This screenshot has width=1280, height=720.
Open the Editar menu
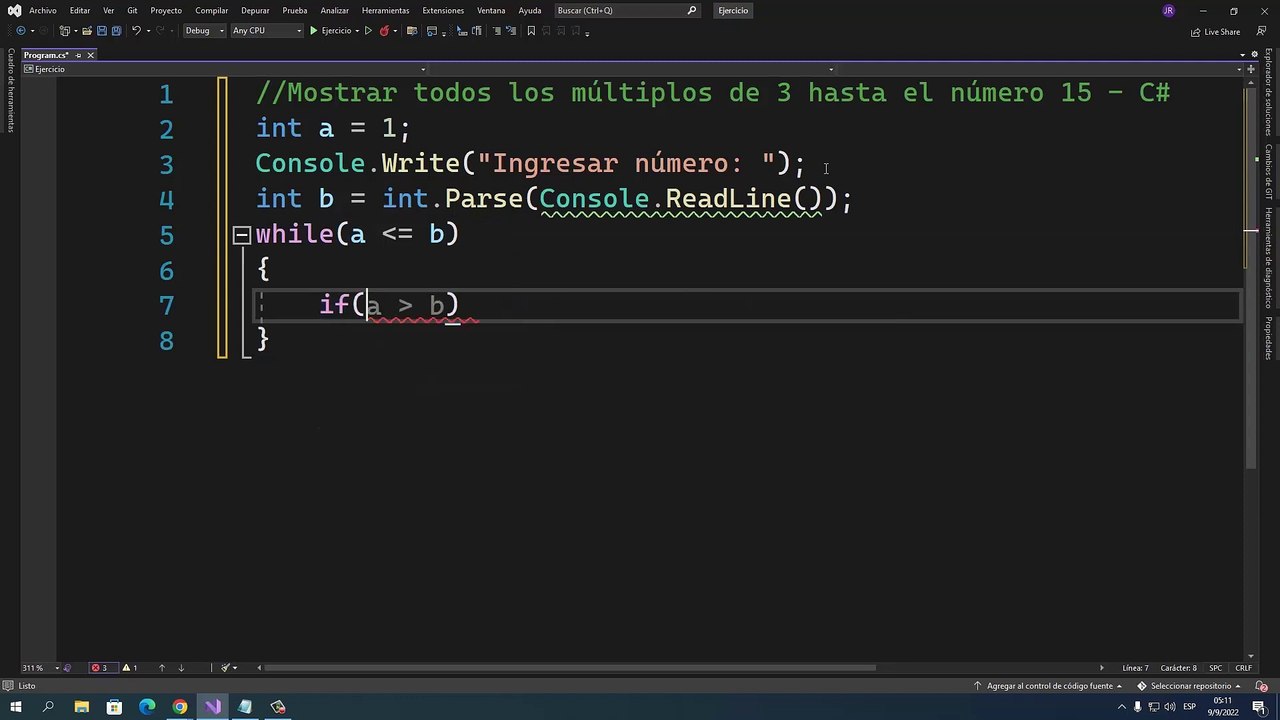pyautogui.click(x=80, y=10)
